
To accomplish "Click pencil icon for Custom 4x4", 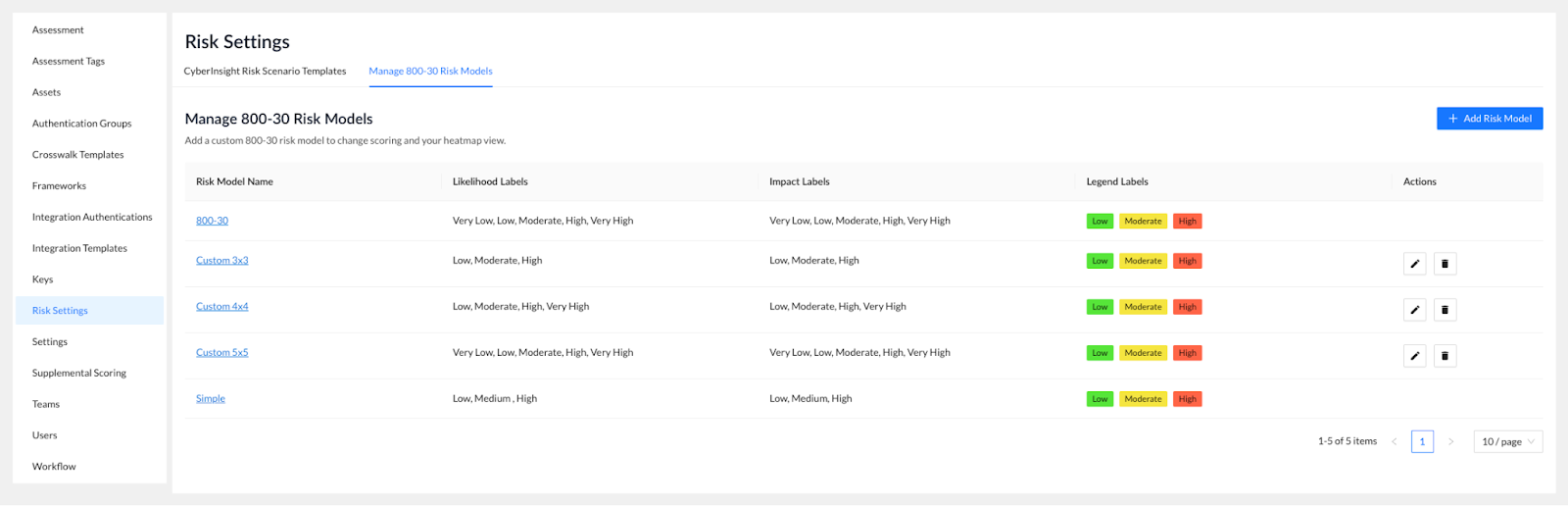I will click(1414, 310).
